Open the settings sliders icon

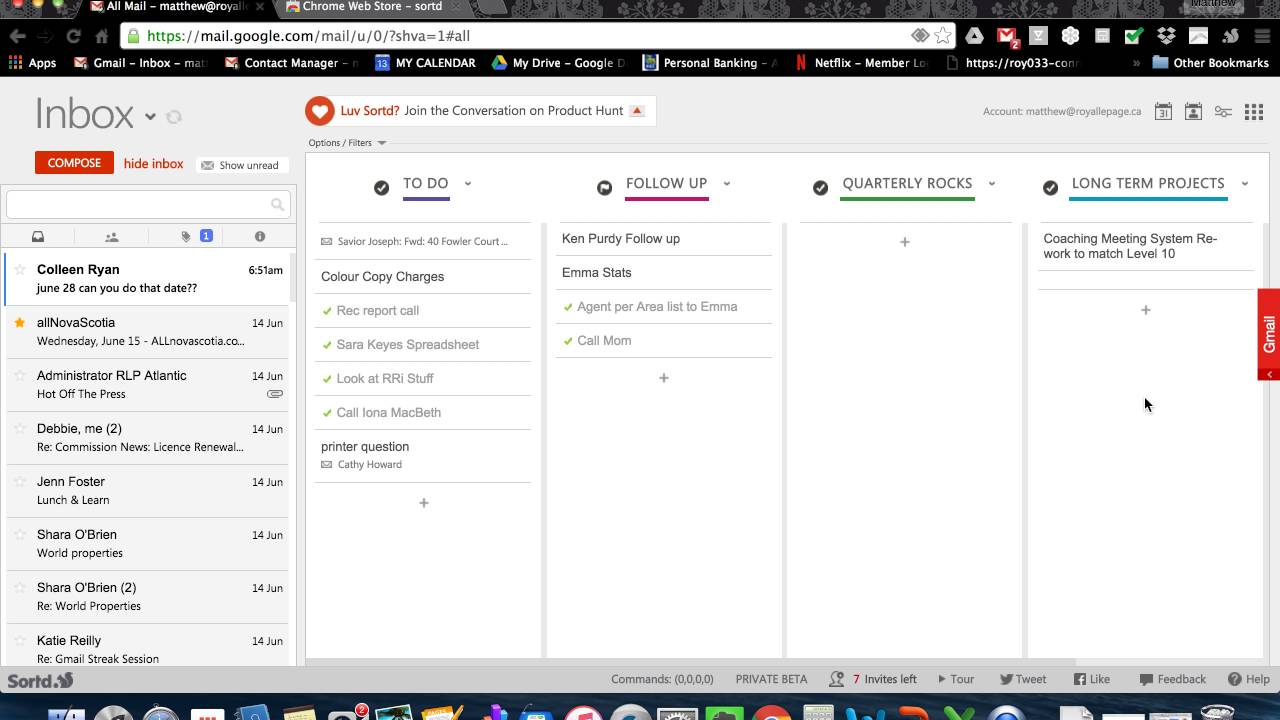1223,111
